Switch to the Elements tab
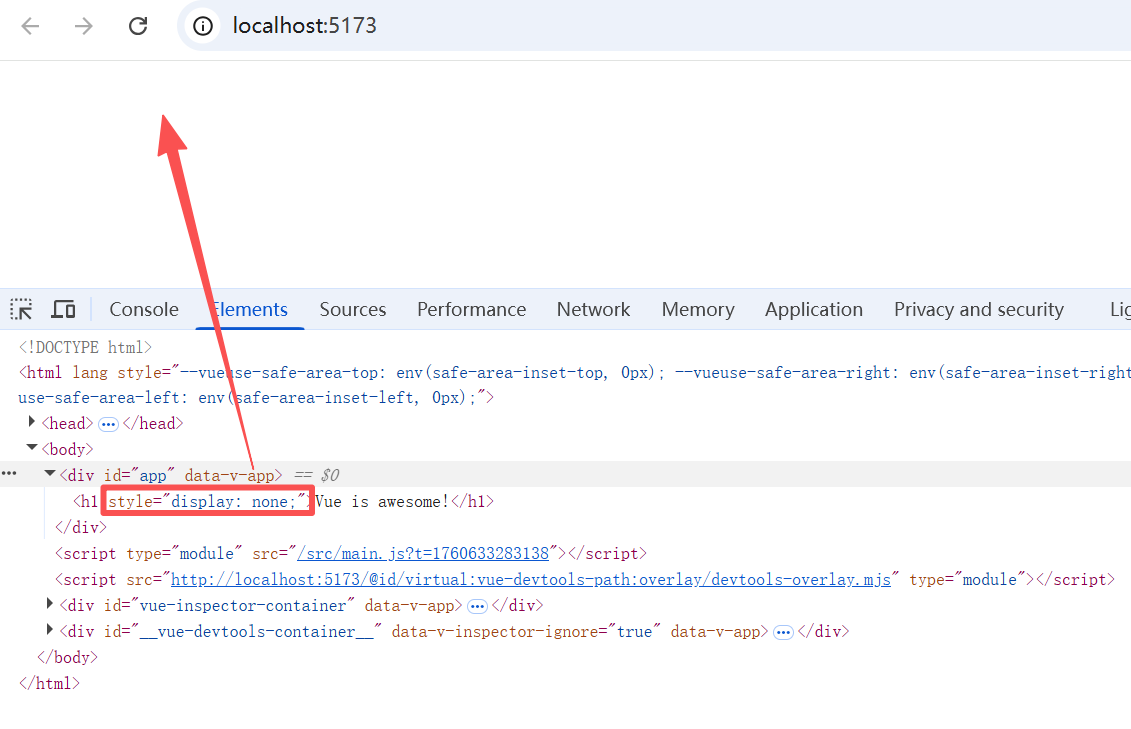The image size is (1131, 729). coord(250,309)
